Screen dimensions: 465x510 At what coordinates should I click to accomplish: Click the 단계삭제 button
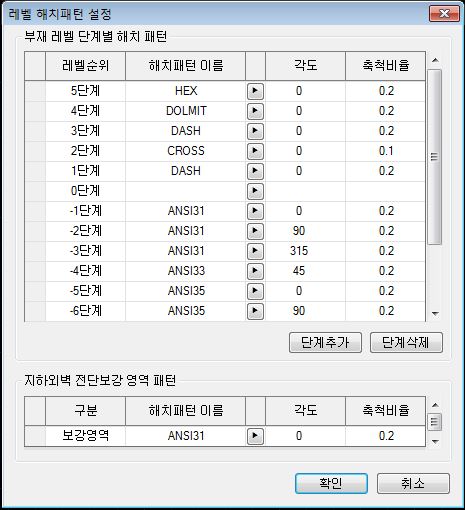pyautogui.click(x=406, y=342)
